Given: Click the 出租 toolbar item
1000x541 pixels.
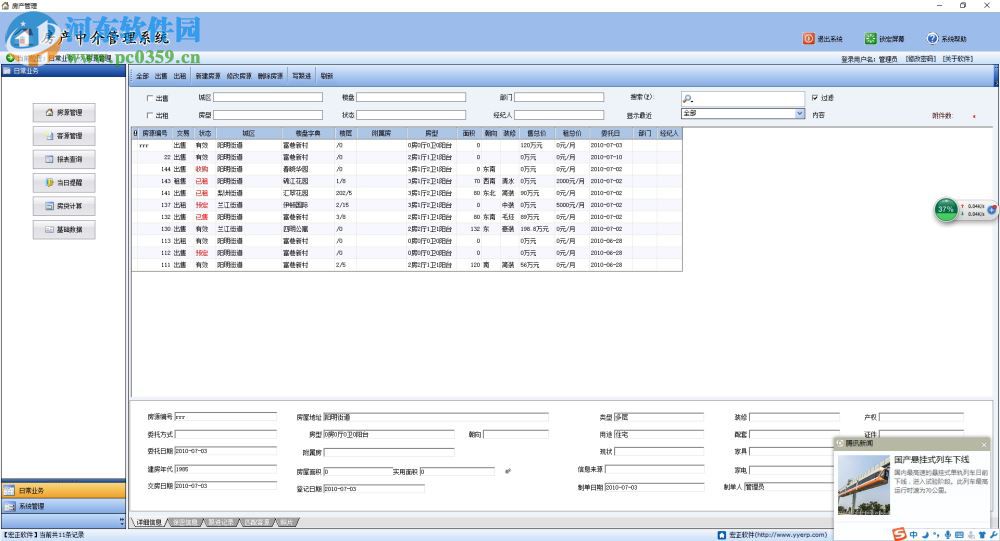Looking at the screenshot, I should (180, 76).
